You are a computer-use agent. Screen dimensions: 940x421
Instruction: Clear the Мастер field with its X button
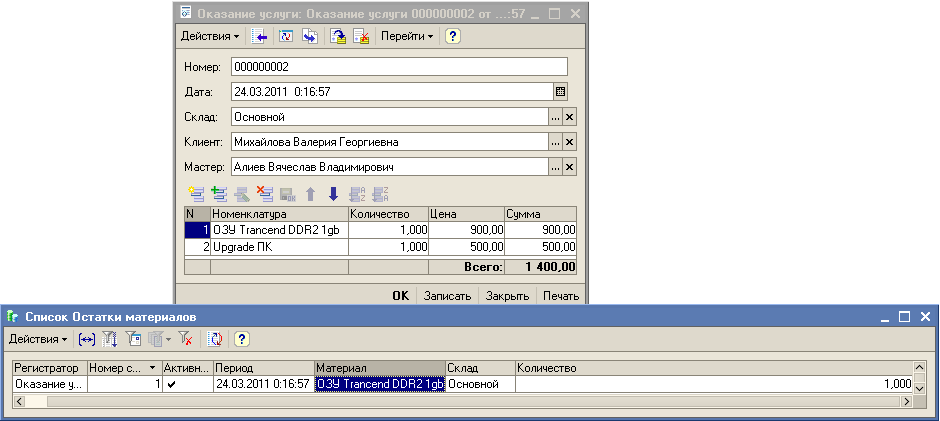point(570,167)
